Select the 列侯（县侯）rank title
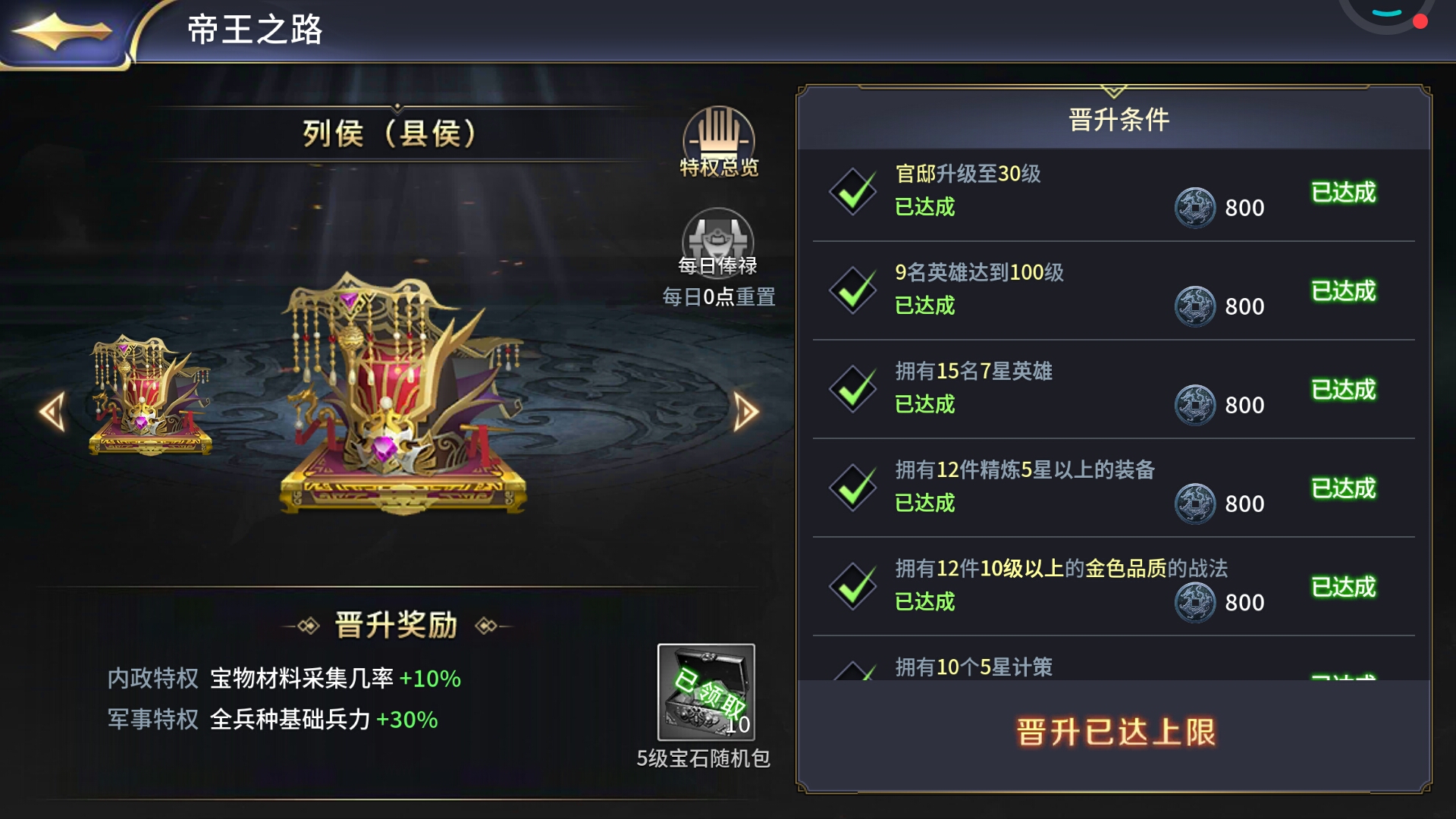Image resolution: width=1456 pixels, height=819 pixels. point(390,133)
